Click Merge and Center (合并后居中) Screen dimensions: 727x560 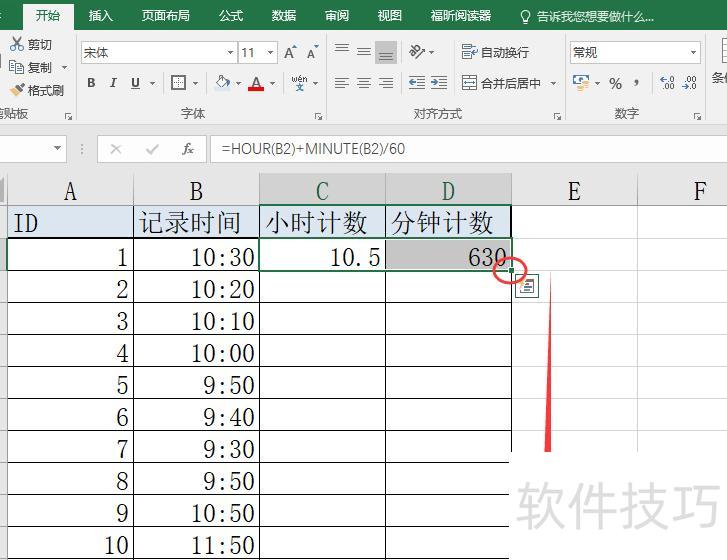501,83
